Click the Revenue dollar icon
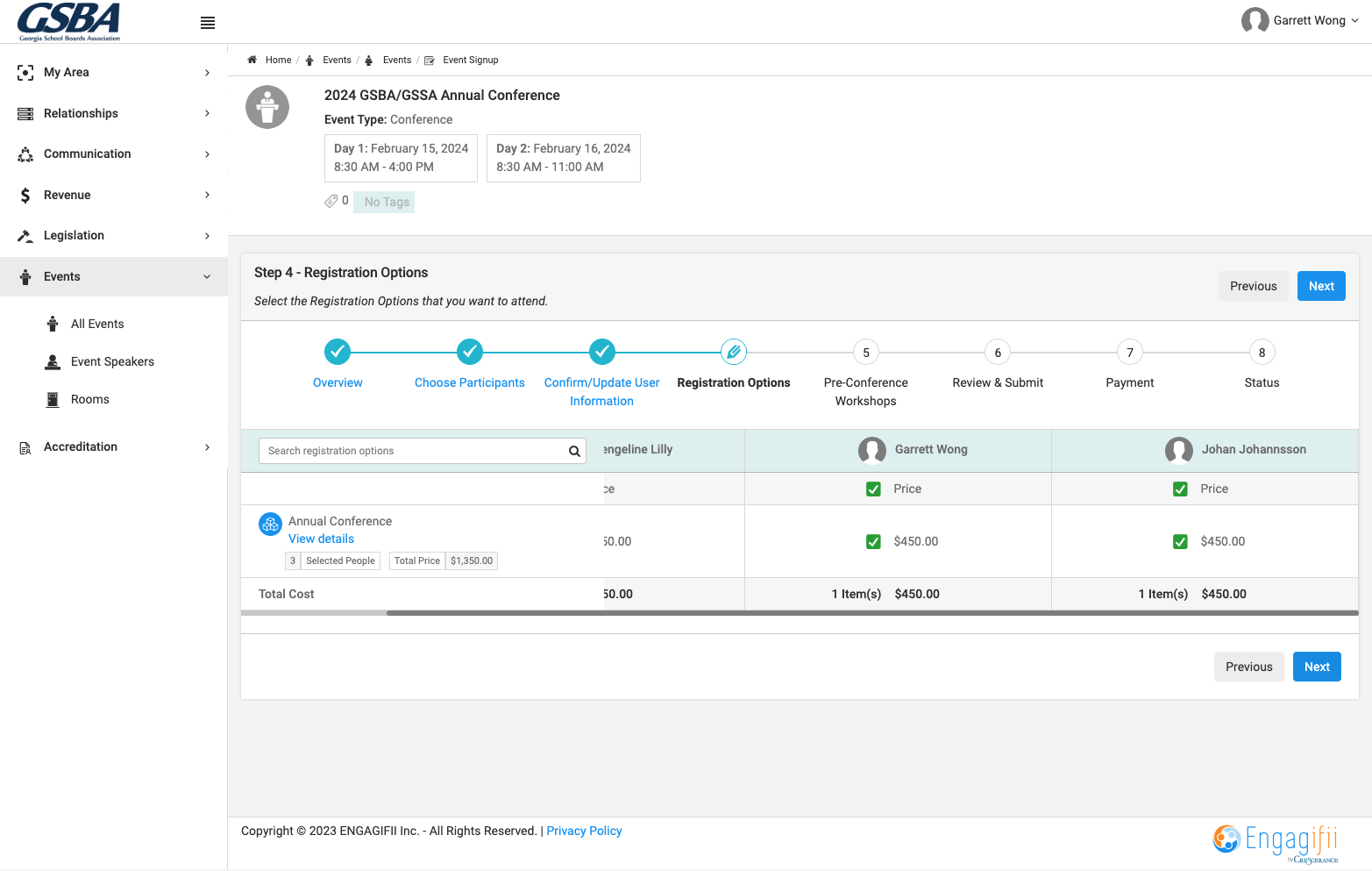1372x871 pixels. pyautogui.click(x=25, y=196)
